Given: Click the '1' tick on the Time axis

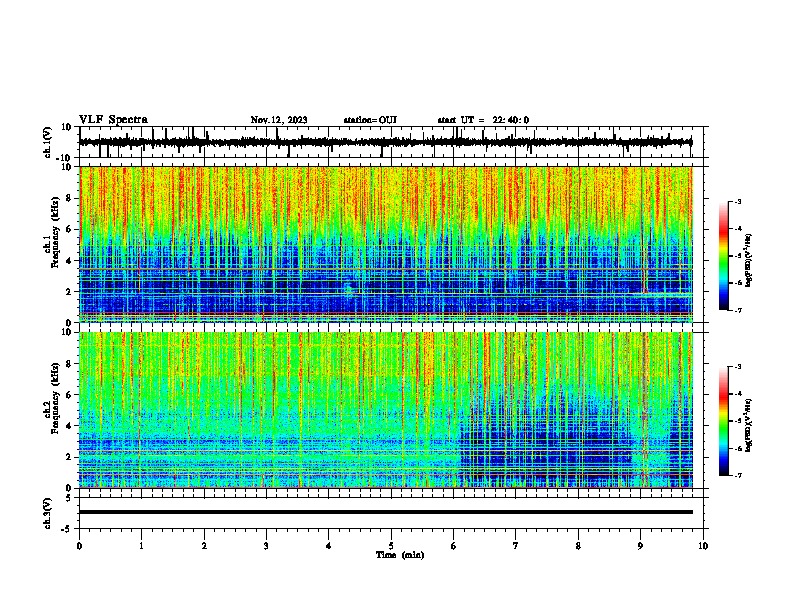Looking at the screenshot, I should (141, 546).
